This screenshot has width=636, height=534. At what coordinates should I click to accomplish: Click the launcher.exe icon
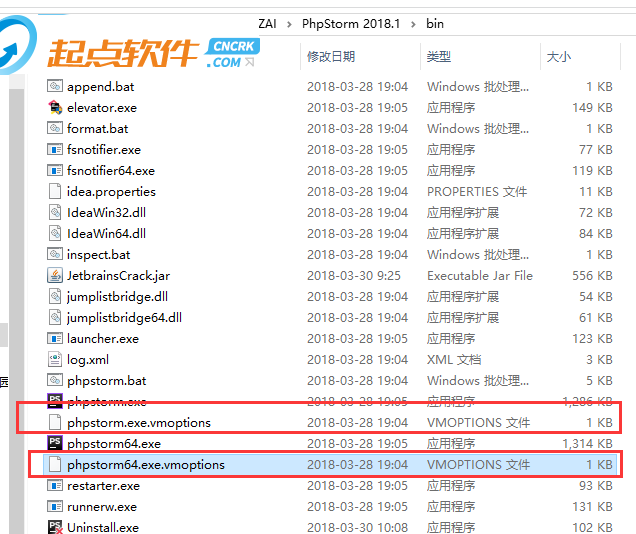click(x=55, y=338)
